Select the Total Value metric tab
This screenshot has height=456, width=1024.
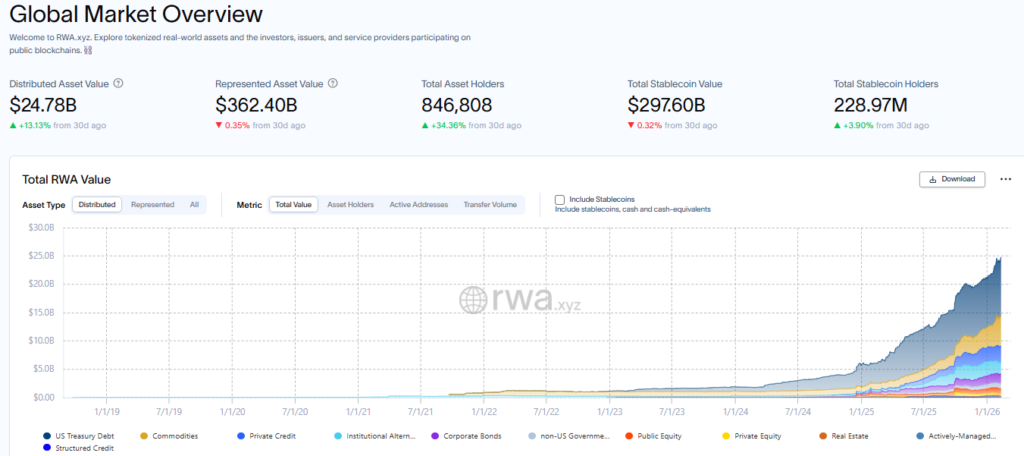pyautogui.click(x=293, y=205)
